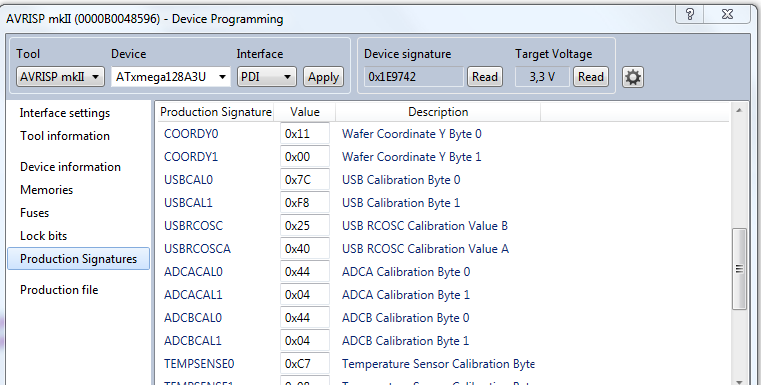Go to Device information section
This screenshot has height=385, width=761.
click(x=70, y=167)
